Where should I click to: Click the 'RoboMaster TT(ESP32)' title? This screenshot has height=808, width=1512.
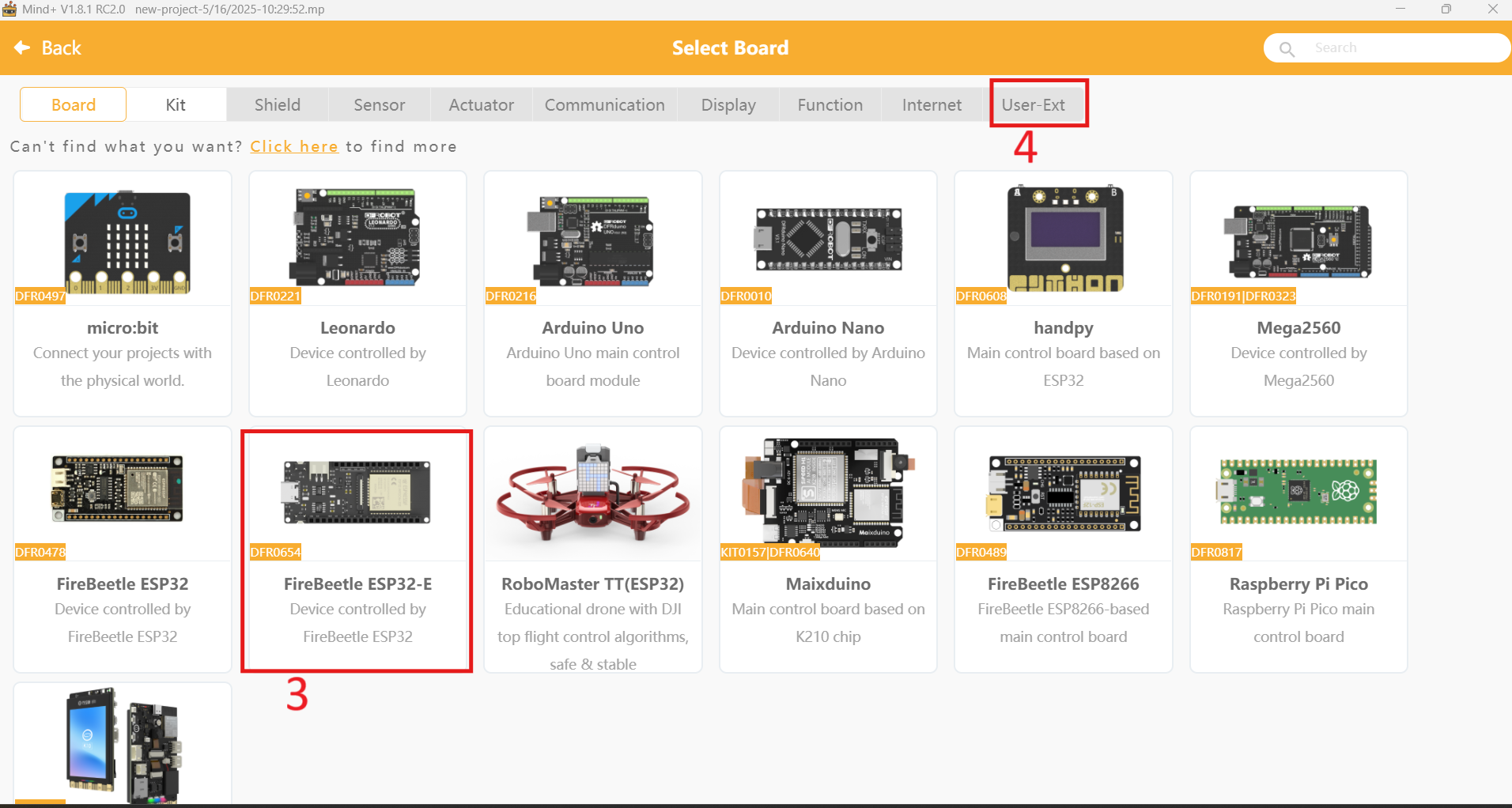click(593, 584)
